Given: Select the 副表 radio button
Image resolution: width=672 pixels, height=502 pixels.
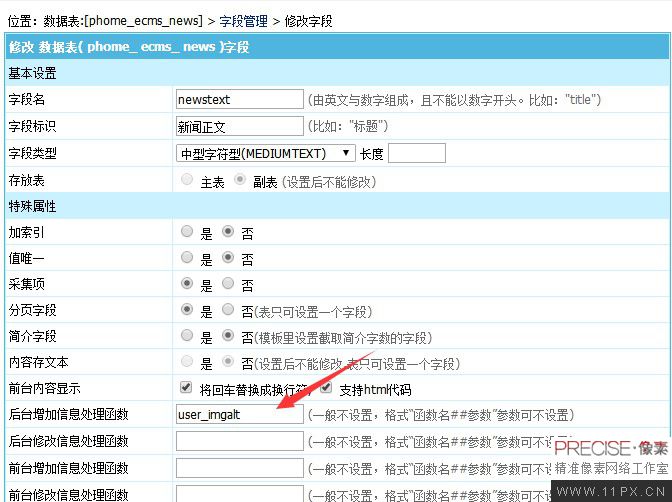Looking at the screenshot, I should 240,180.
